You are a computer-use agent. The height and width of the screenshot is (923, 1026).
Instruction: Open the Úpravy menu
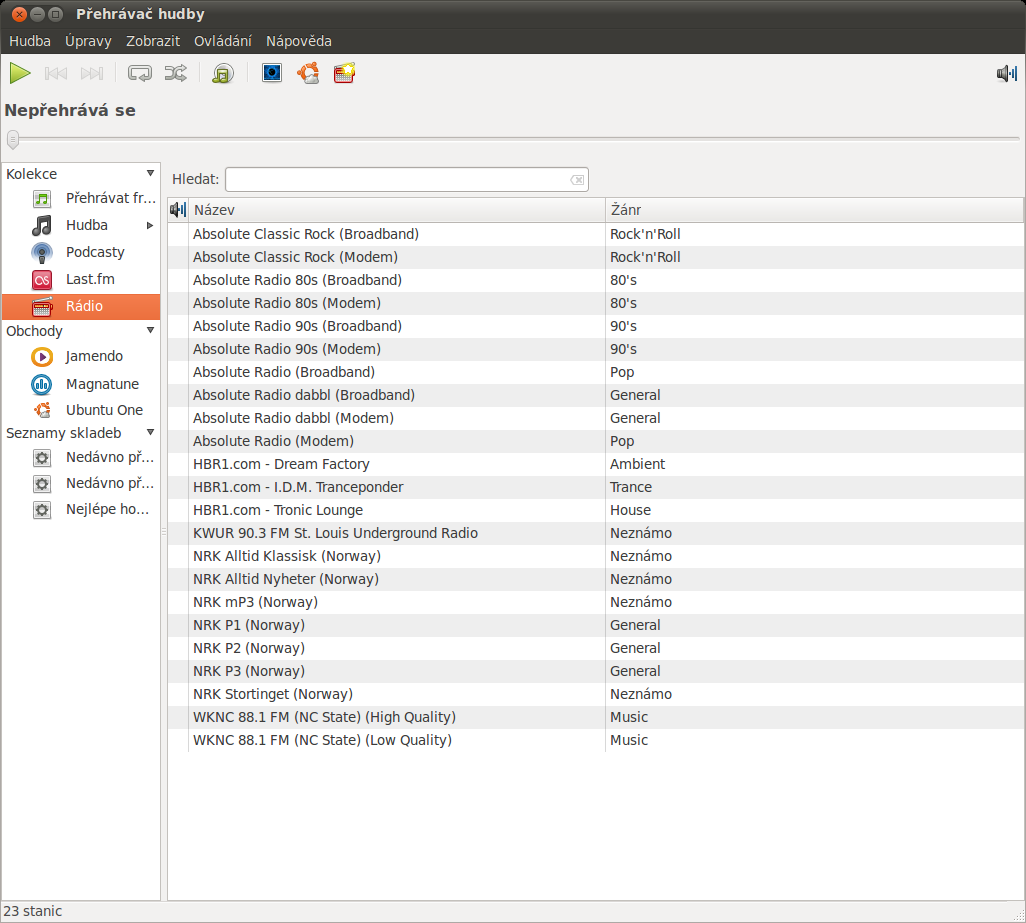(88, 41)
